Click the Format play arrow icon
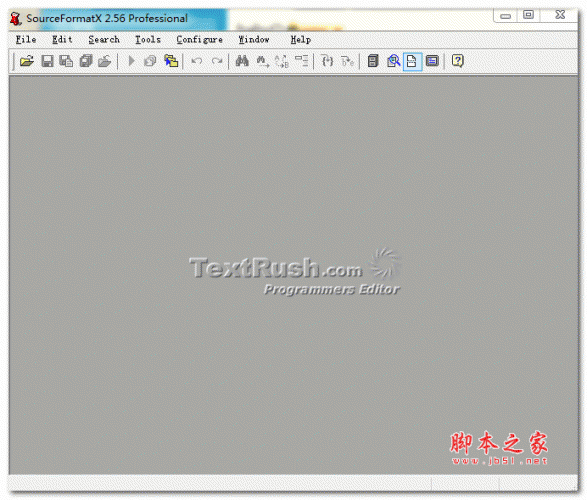This screenshot has height=500, width=587. click(x=131, y=61)
